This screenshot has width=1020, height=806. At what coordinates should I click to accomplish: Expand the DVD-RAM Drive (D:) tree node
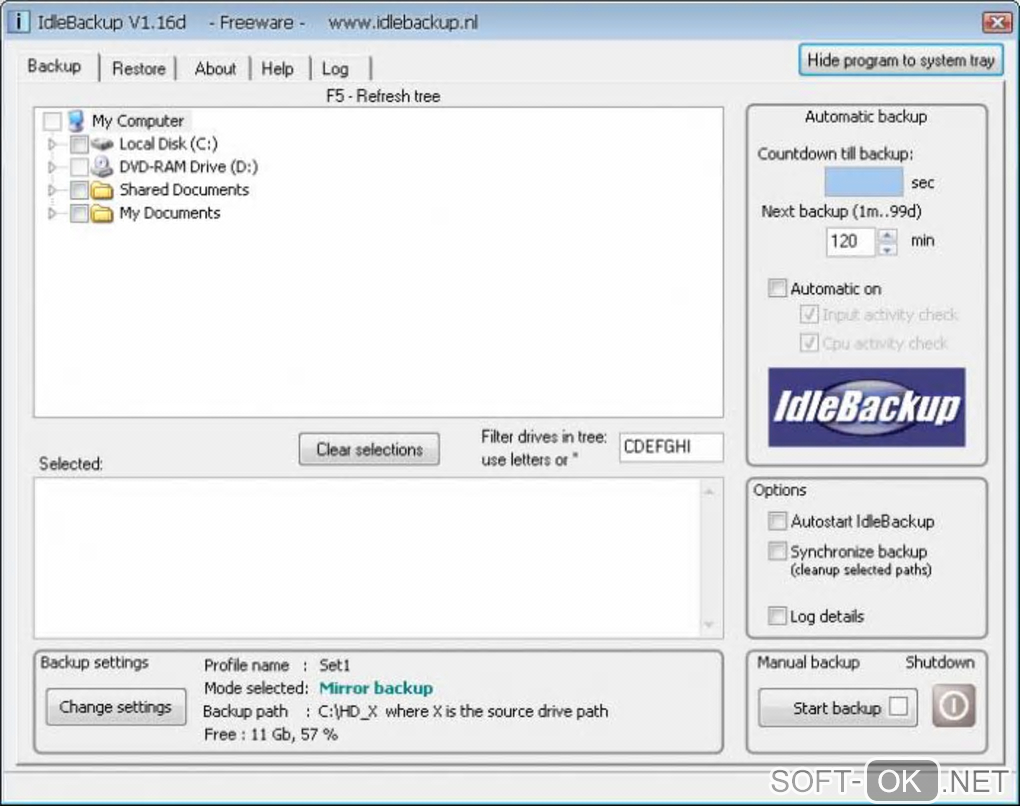[x=53, y=167]
